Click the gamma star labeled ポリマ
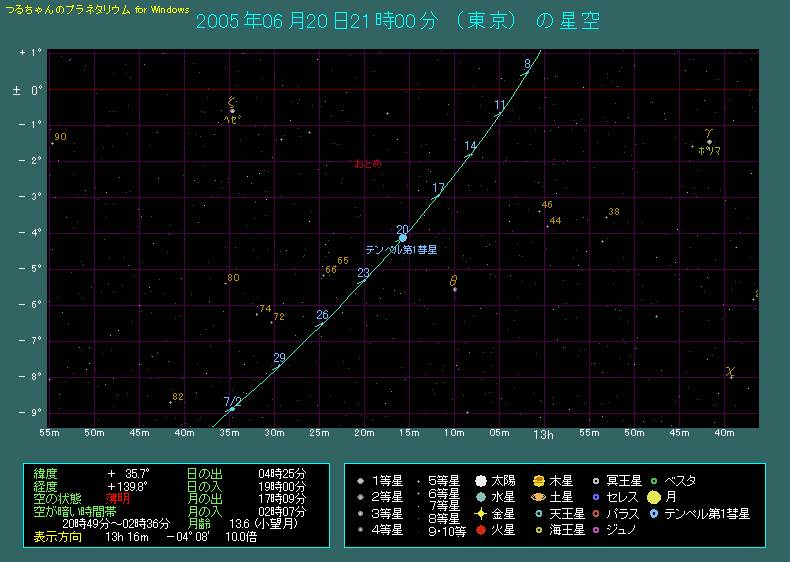The height and width of the screenshot is (562, 790). [709, 142]
